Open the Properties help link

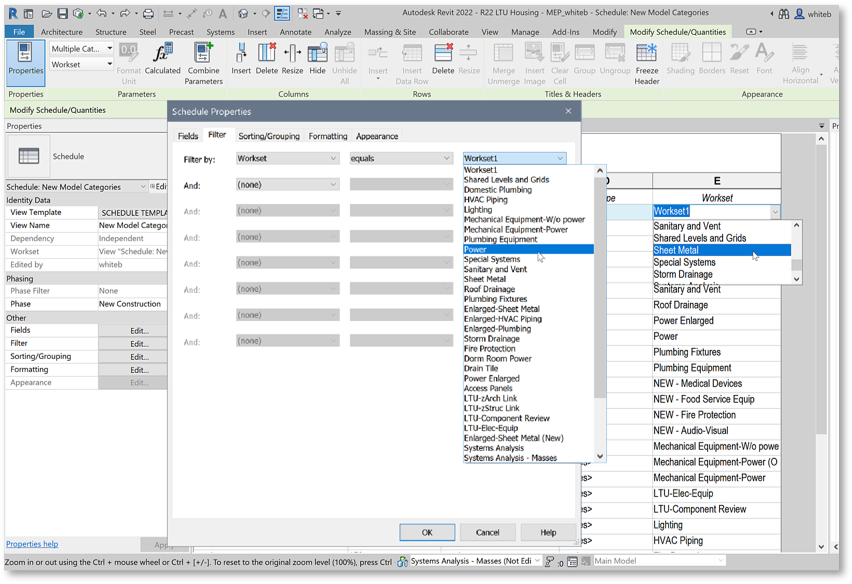tap(32, 544)
